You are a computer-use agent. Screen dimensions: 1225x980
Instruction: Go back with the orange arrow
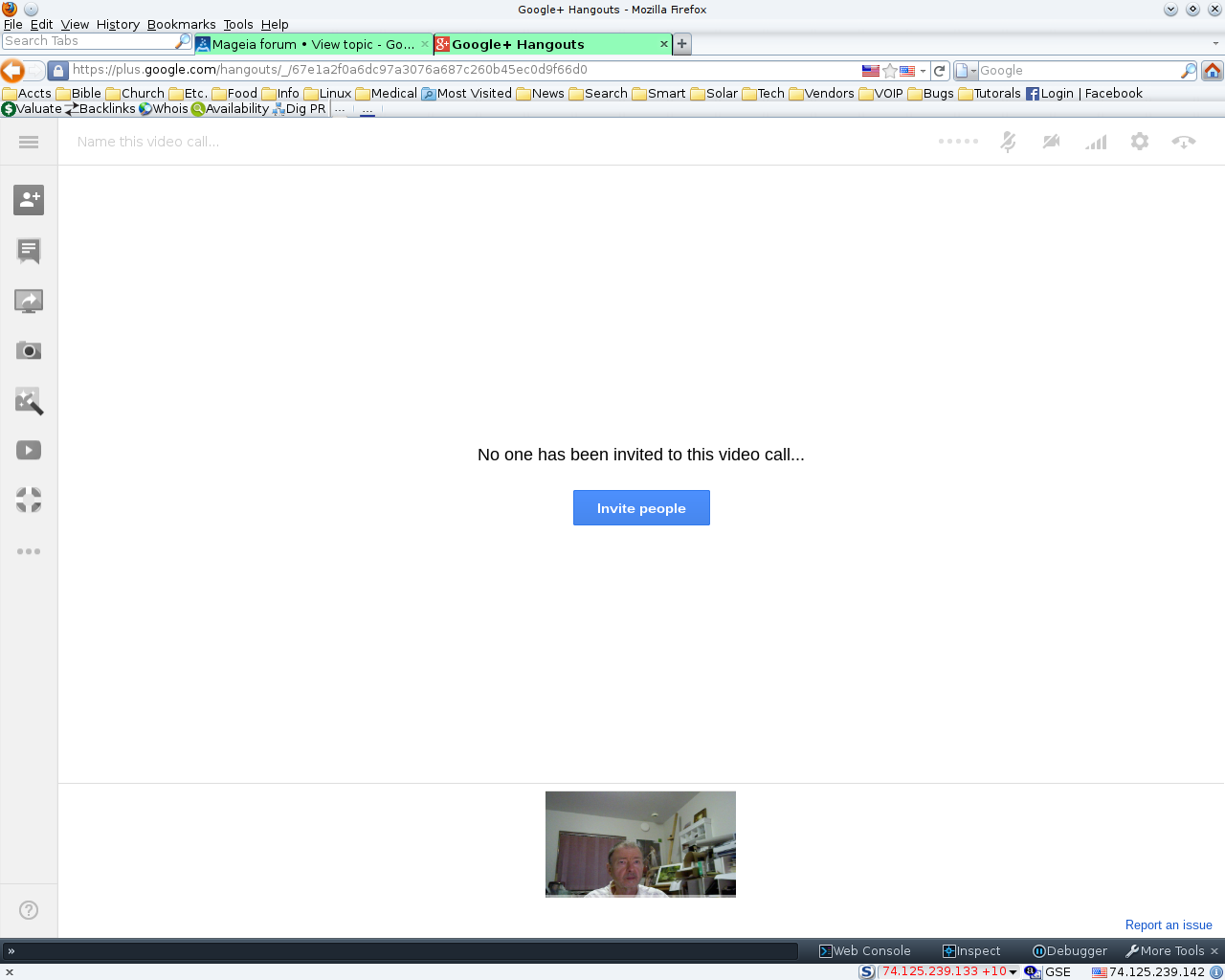click(x=12, y=70)
